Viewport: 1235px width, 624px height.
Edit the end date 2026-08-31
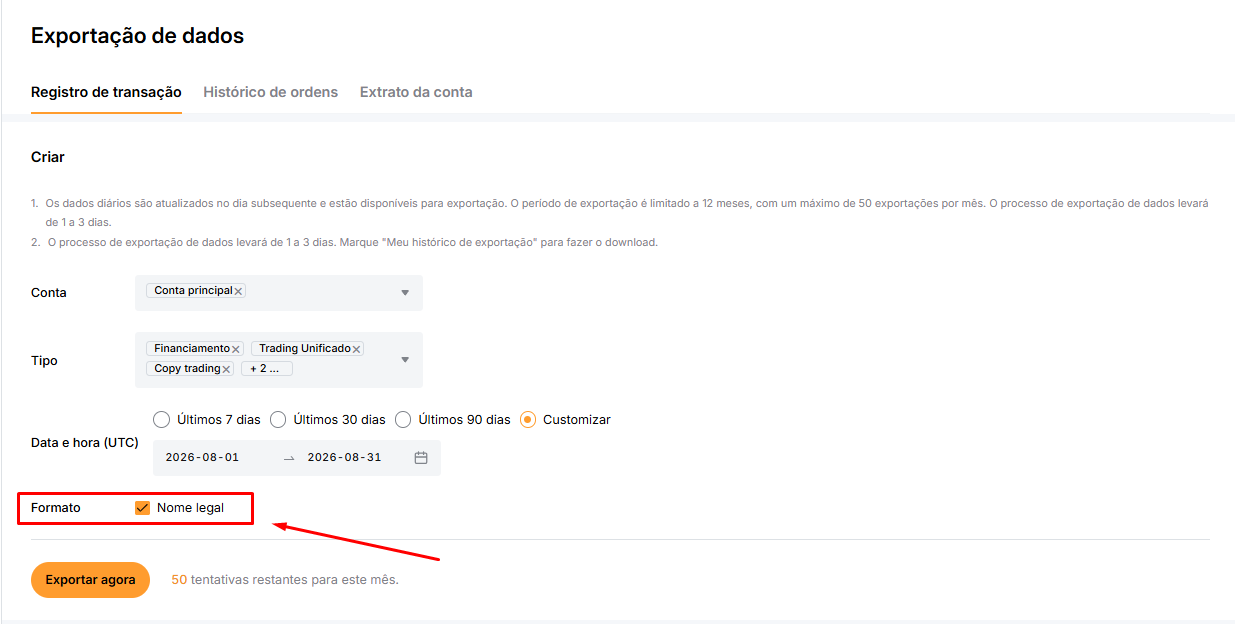point(344,457)
